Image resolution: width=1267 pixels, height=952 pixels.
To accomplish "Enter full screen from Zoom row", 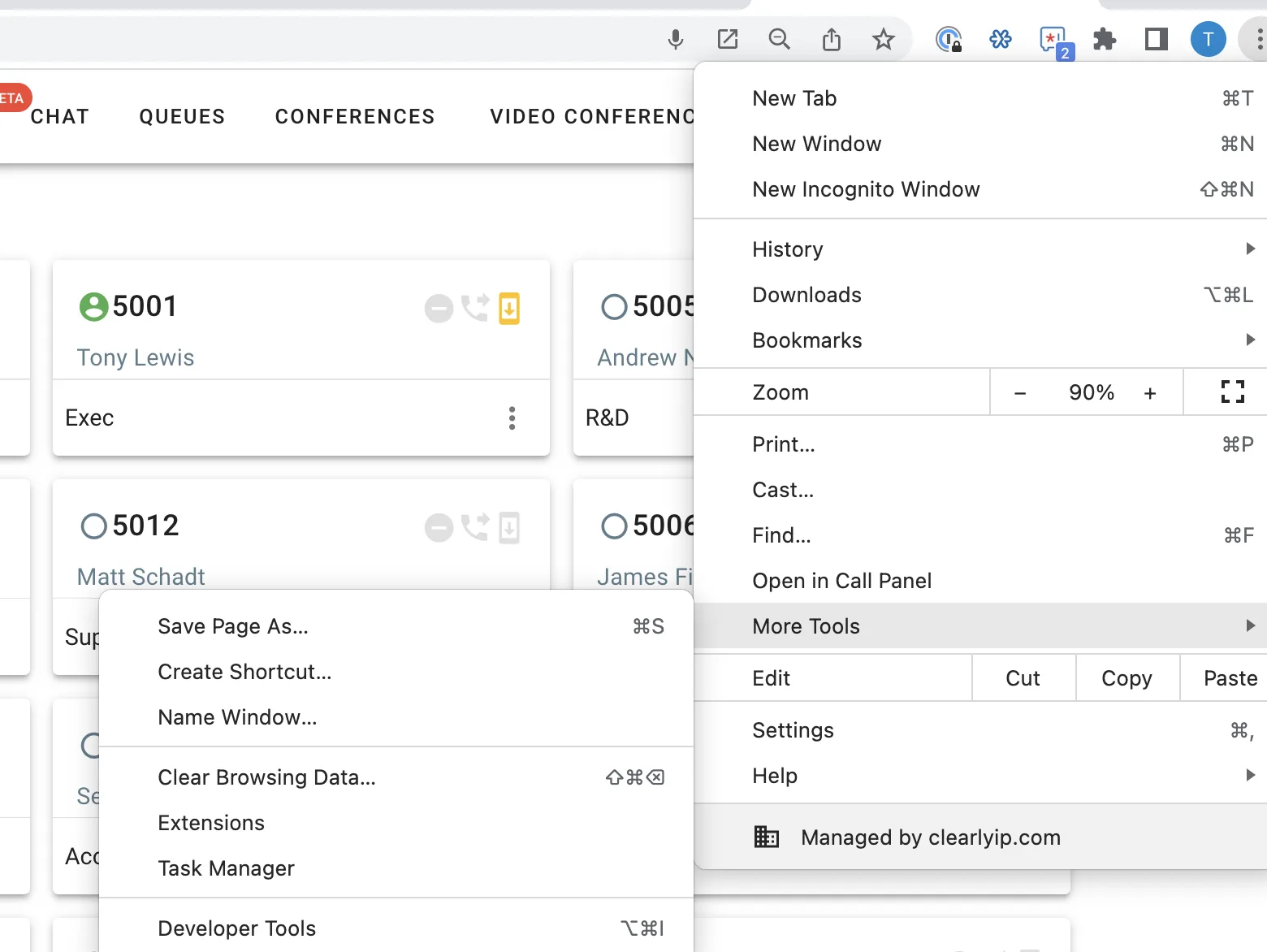I will 1233,392.
